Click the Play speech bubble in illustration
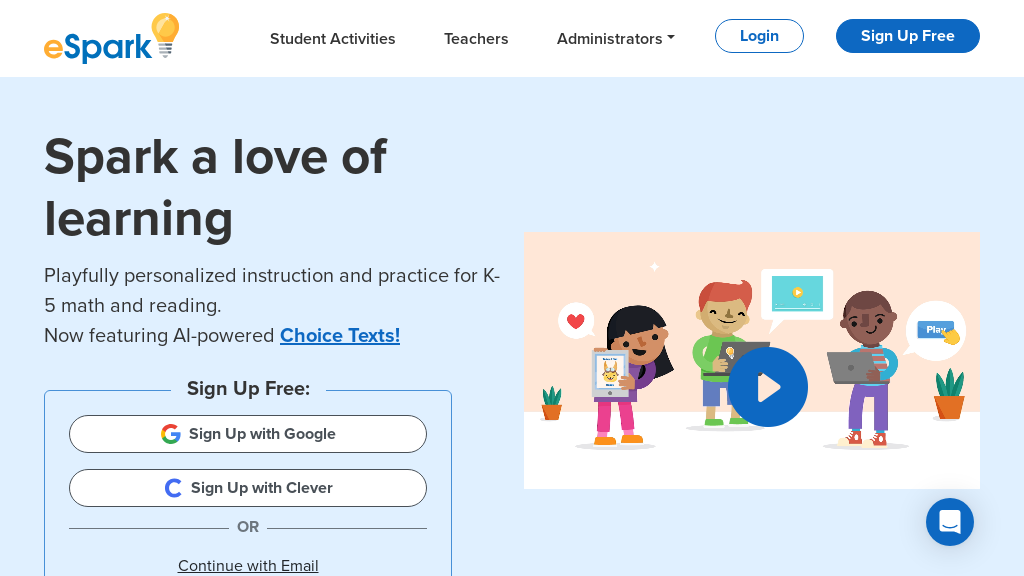The image size is (1024, 576). (x=937, y=330)
